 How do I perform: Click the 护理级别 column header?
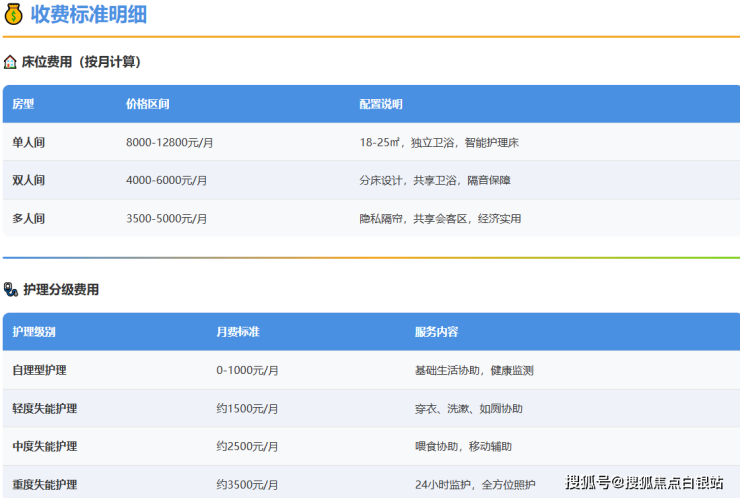point(34,332)
